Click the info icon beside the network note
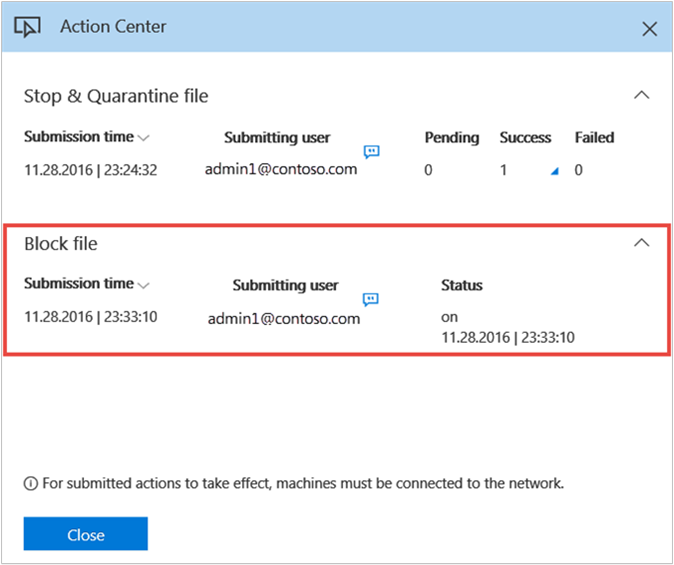Viewport: 674px width, 565px height. [x=31, y=484]
